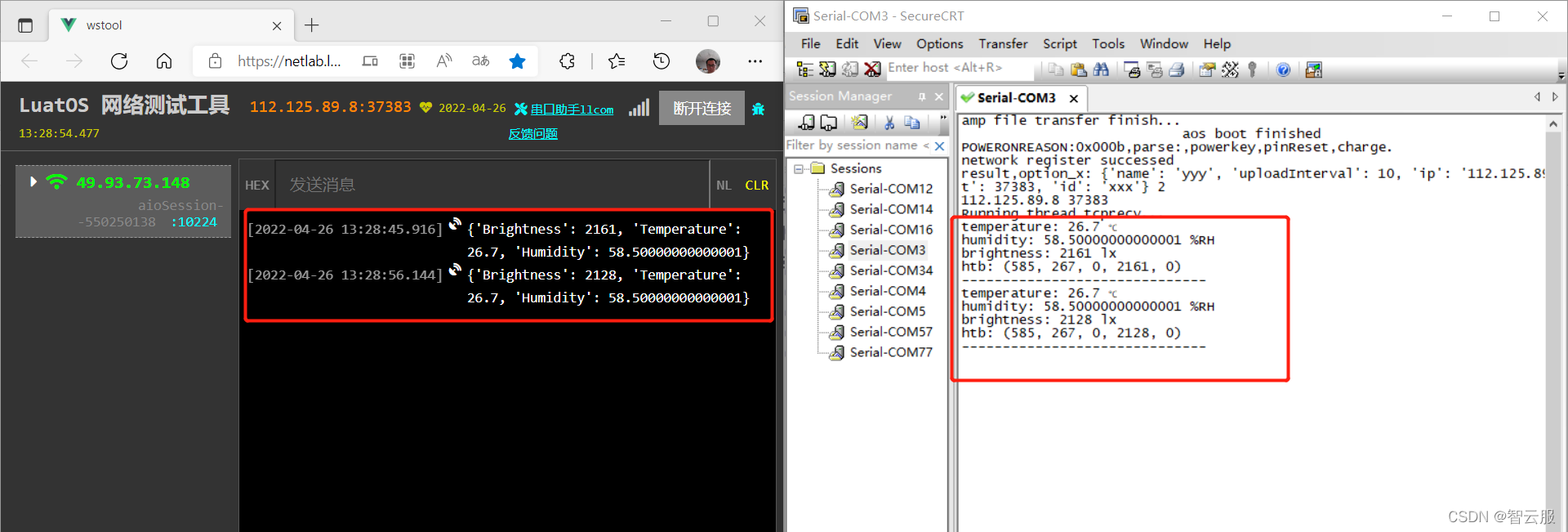Expand Session Manager toolbar overflow chevron
This screenshot has width=1568, height=532.
pyautogui.click(x=942, y=119)
